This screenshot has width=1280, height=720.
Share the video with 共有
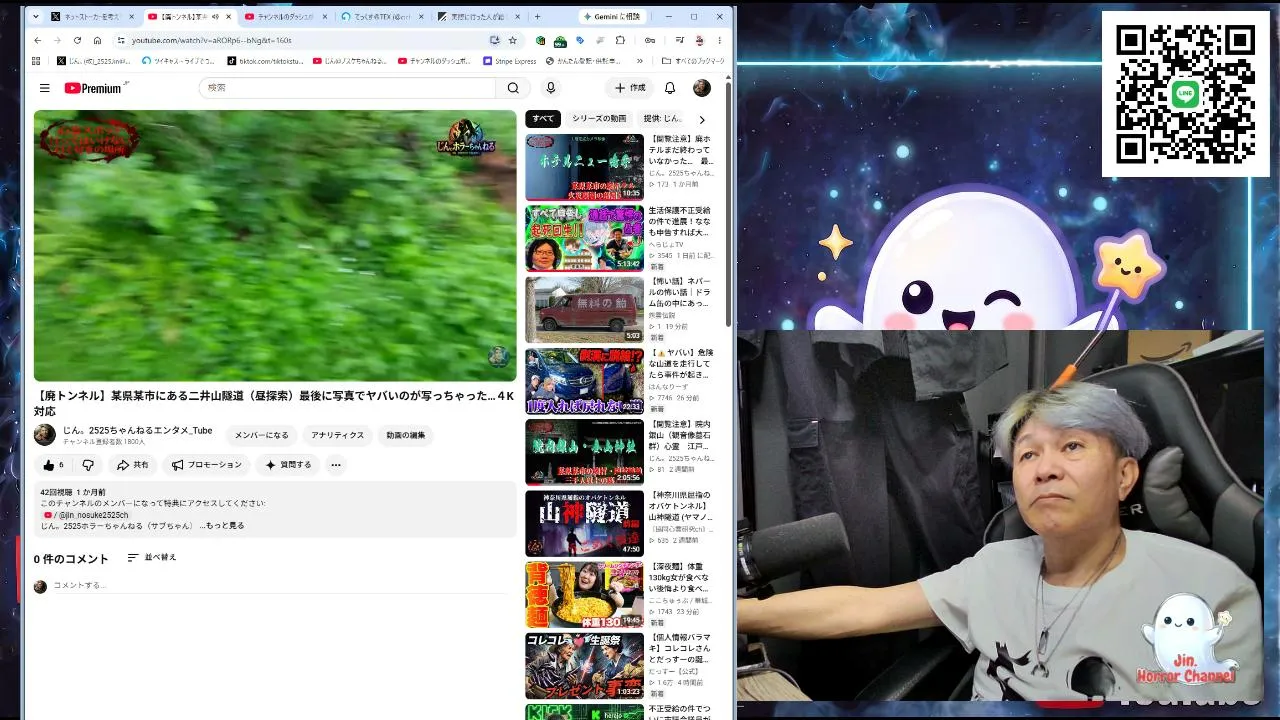pos(133,465)
